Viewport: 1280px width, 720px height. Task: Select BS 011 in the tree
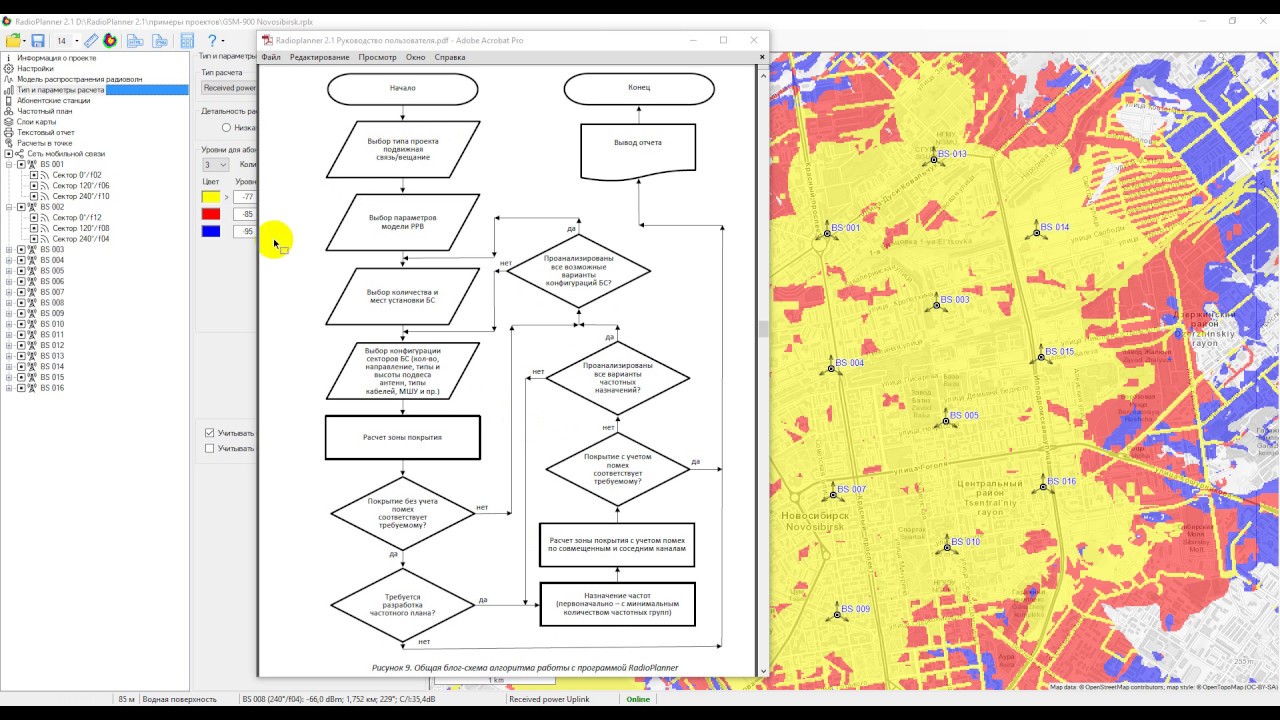click(x=52, y=335)
